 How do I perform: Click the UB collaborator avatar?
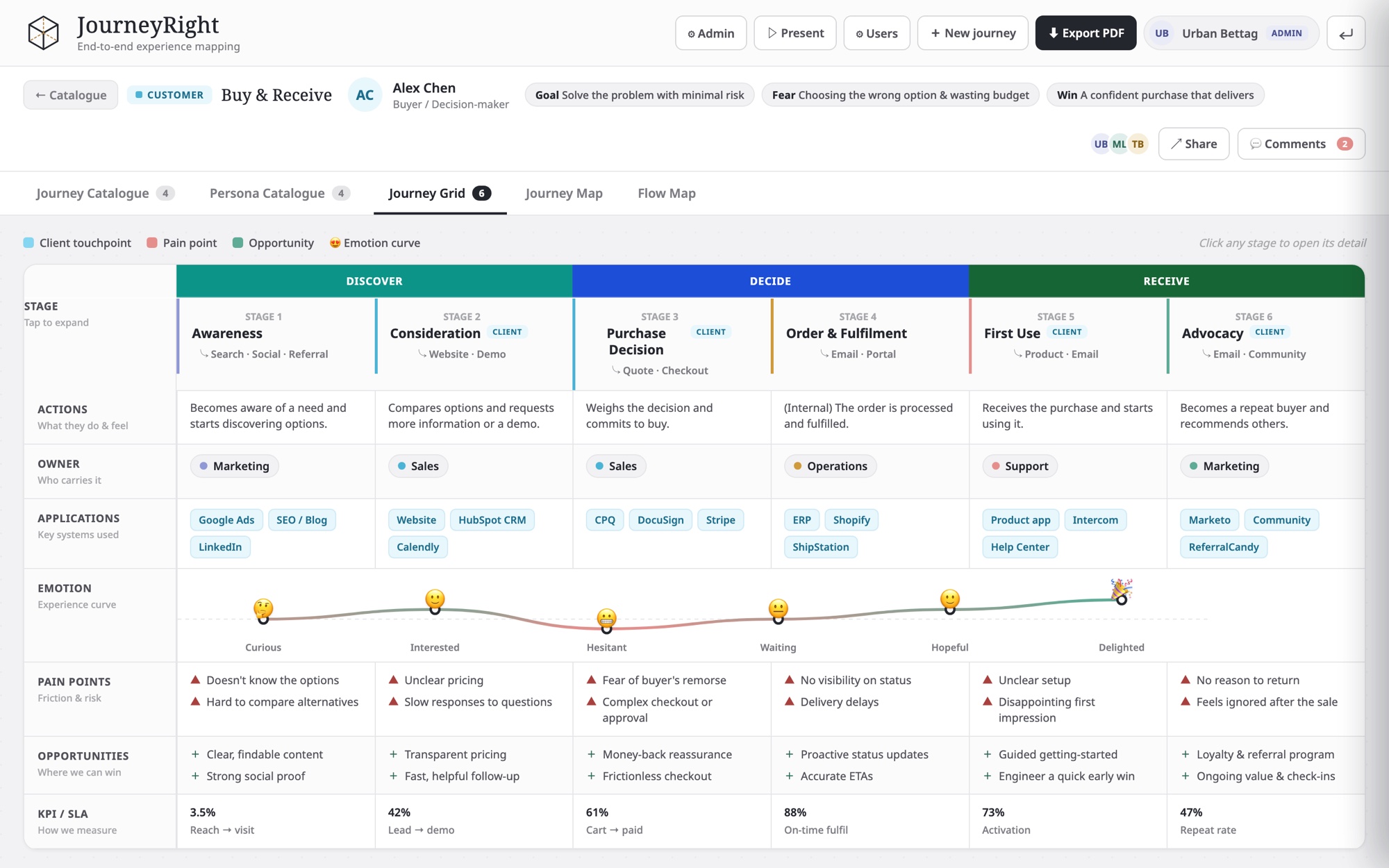(1101, 144)
